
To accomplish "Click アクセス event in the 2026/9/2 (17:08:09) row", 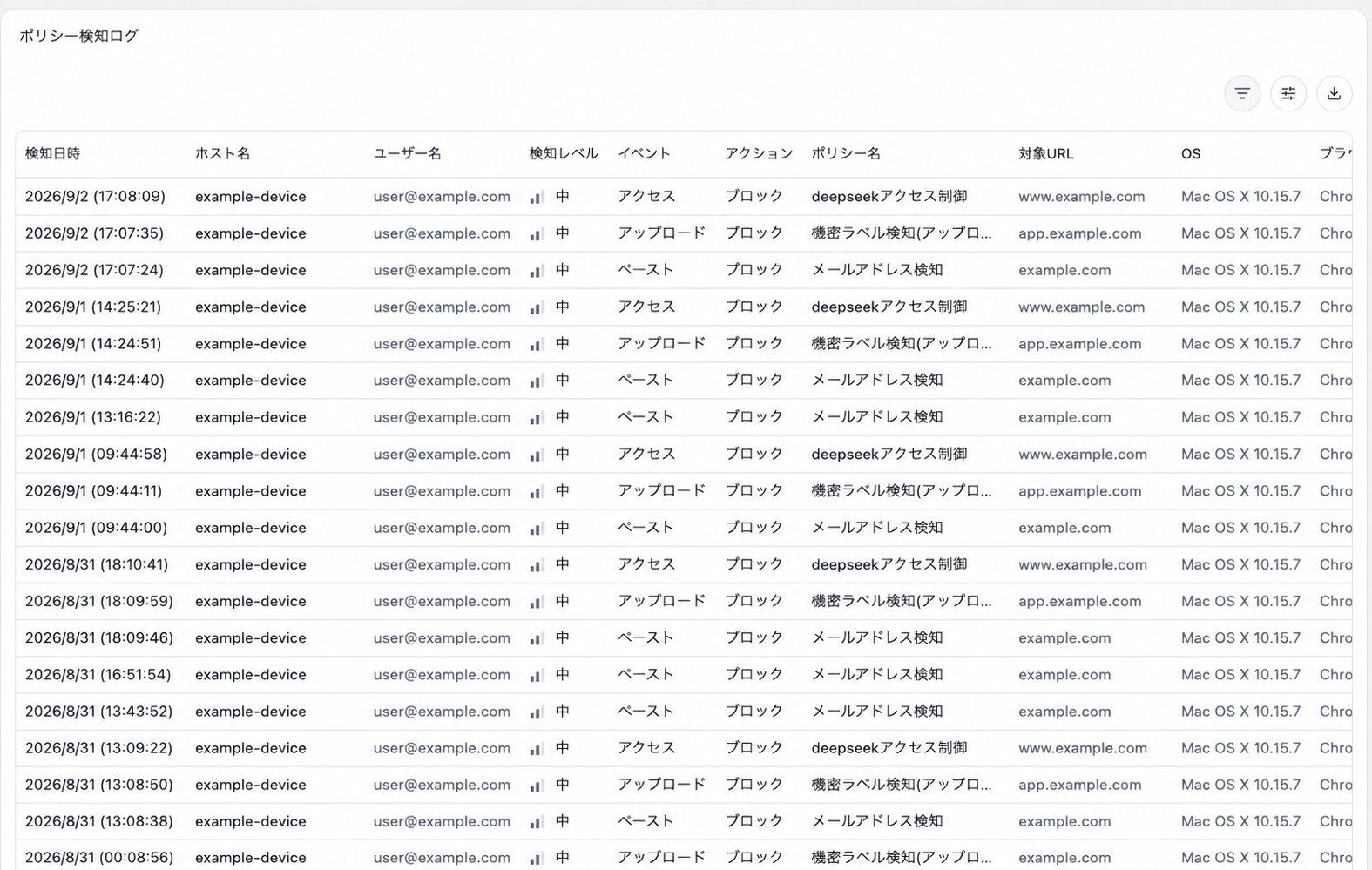I will [x=646, y=197].
